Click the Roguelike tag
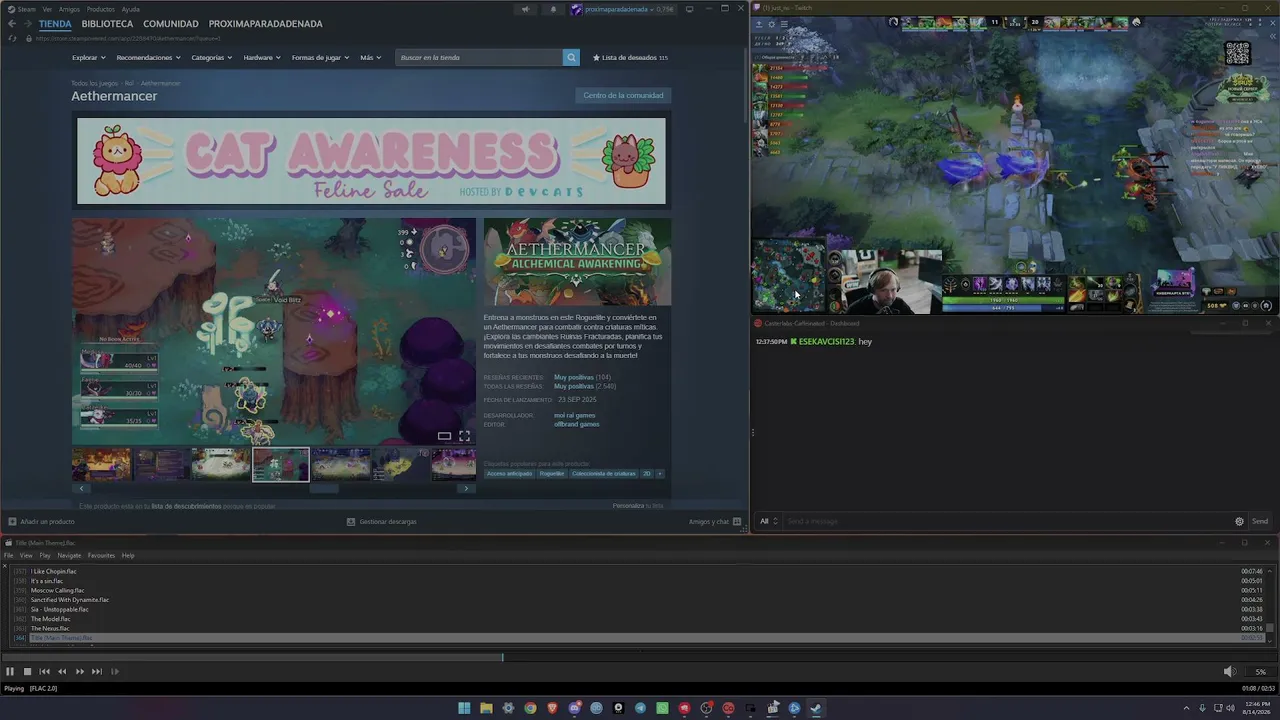Viewport: 1280px width, 720px height. click(x=552, y=474)
